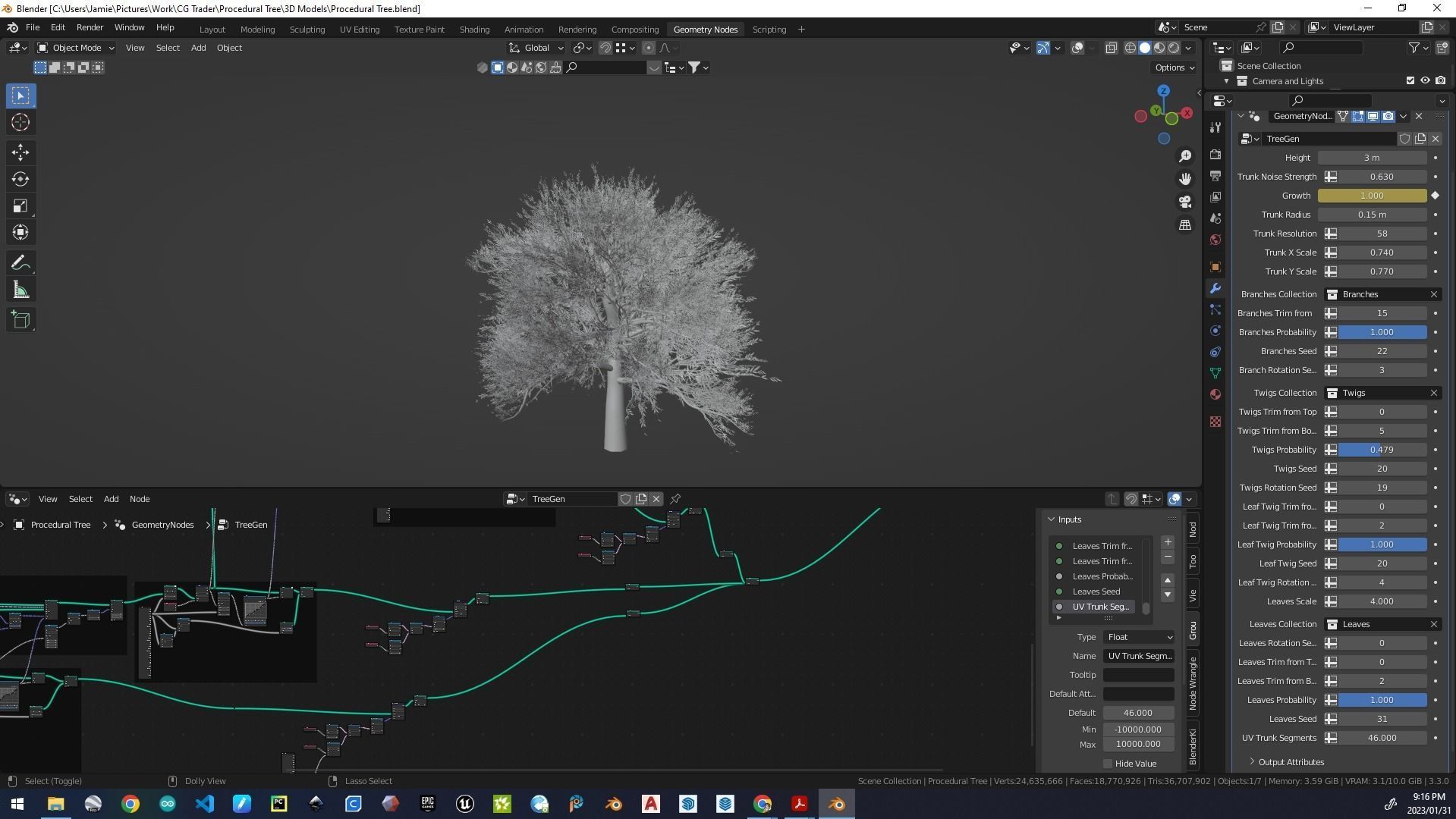Open the Node Wrangler sidebar tab
This screenshot has height=819, width=1456.
tap(1193, 683)
